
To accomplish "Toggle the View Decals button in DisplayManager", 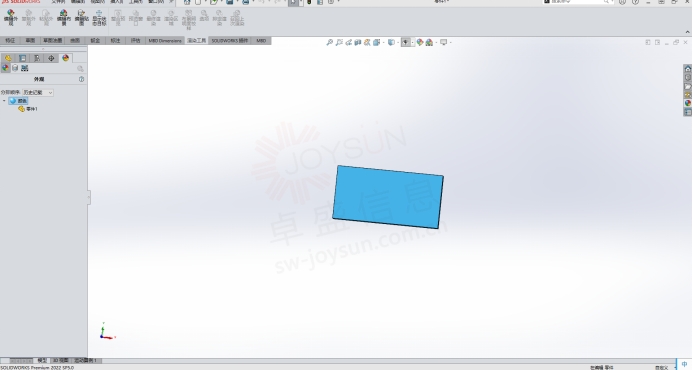I will pos(25,68).
